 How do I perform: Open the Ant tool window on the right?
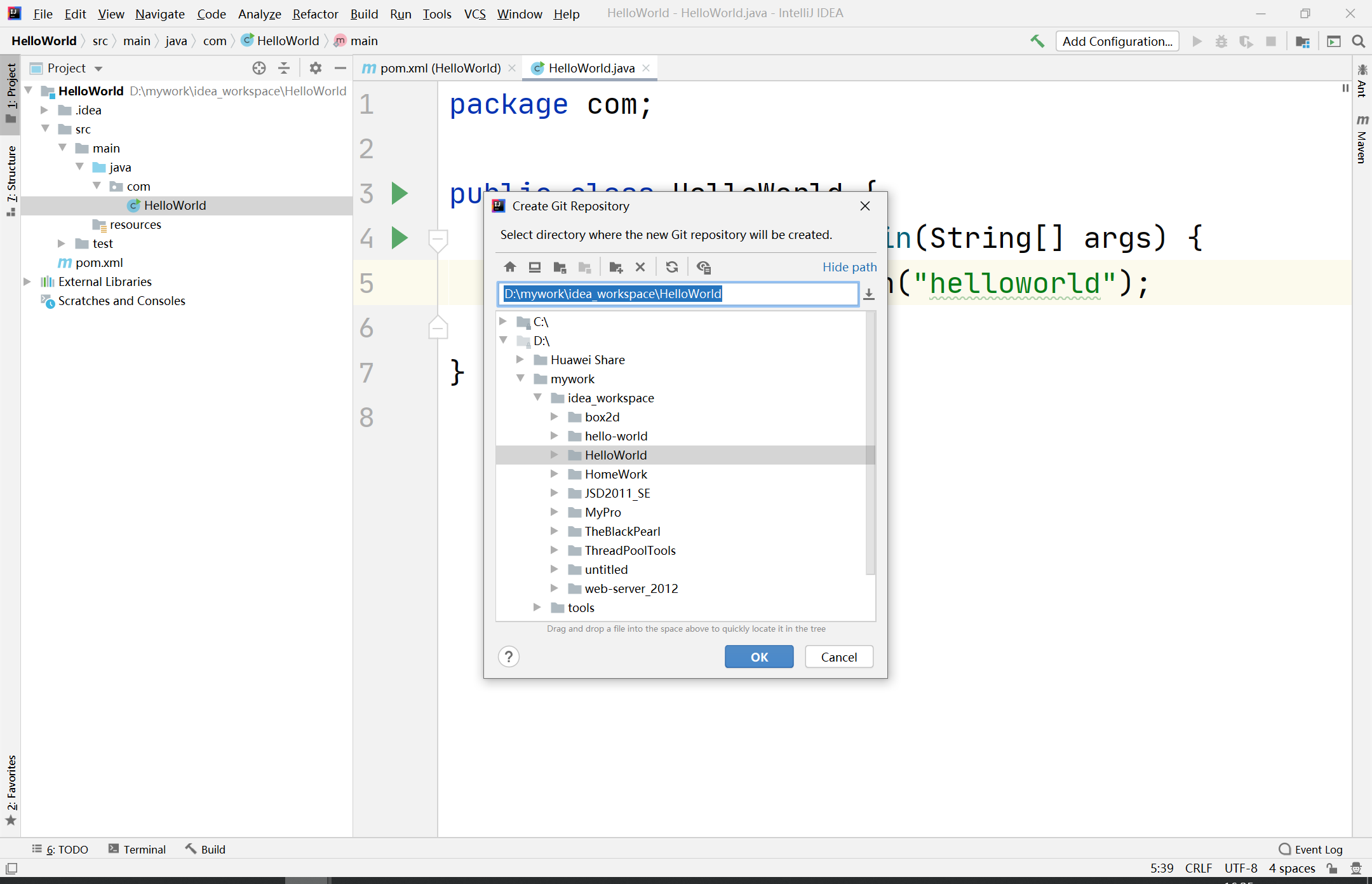[1362, 81]
